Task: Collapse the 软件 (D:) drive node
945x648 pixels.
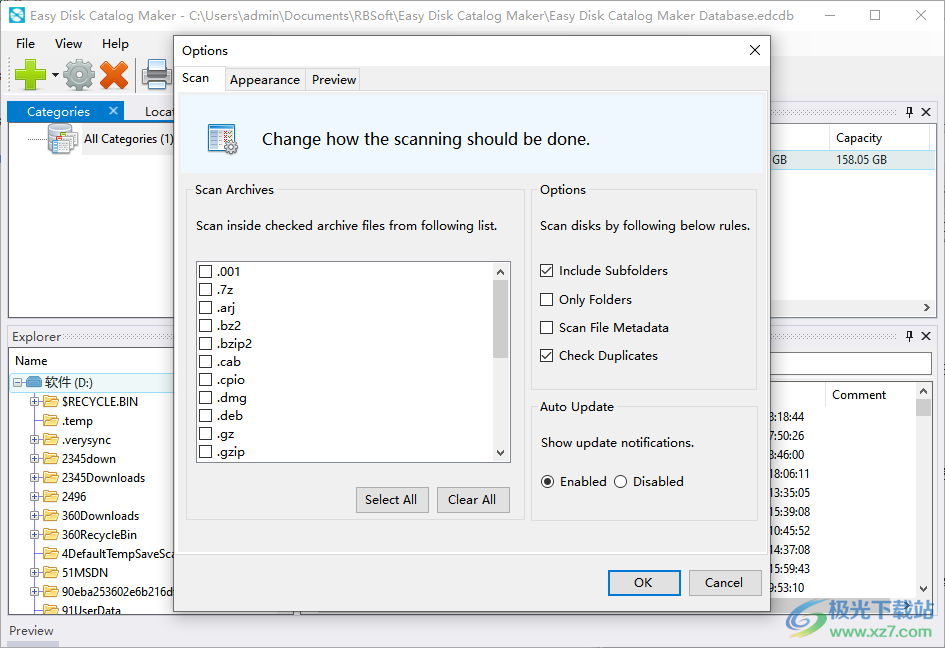Action: pyautogui.click(x=17, y=382)
